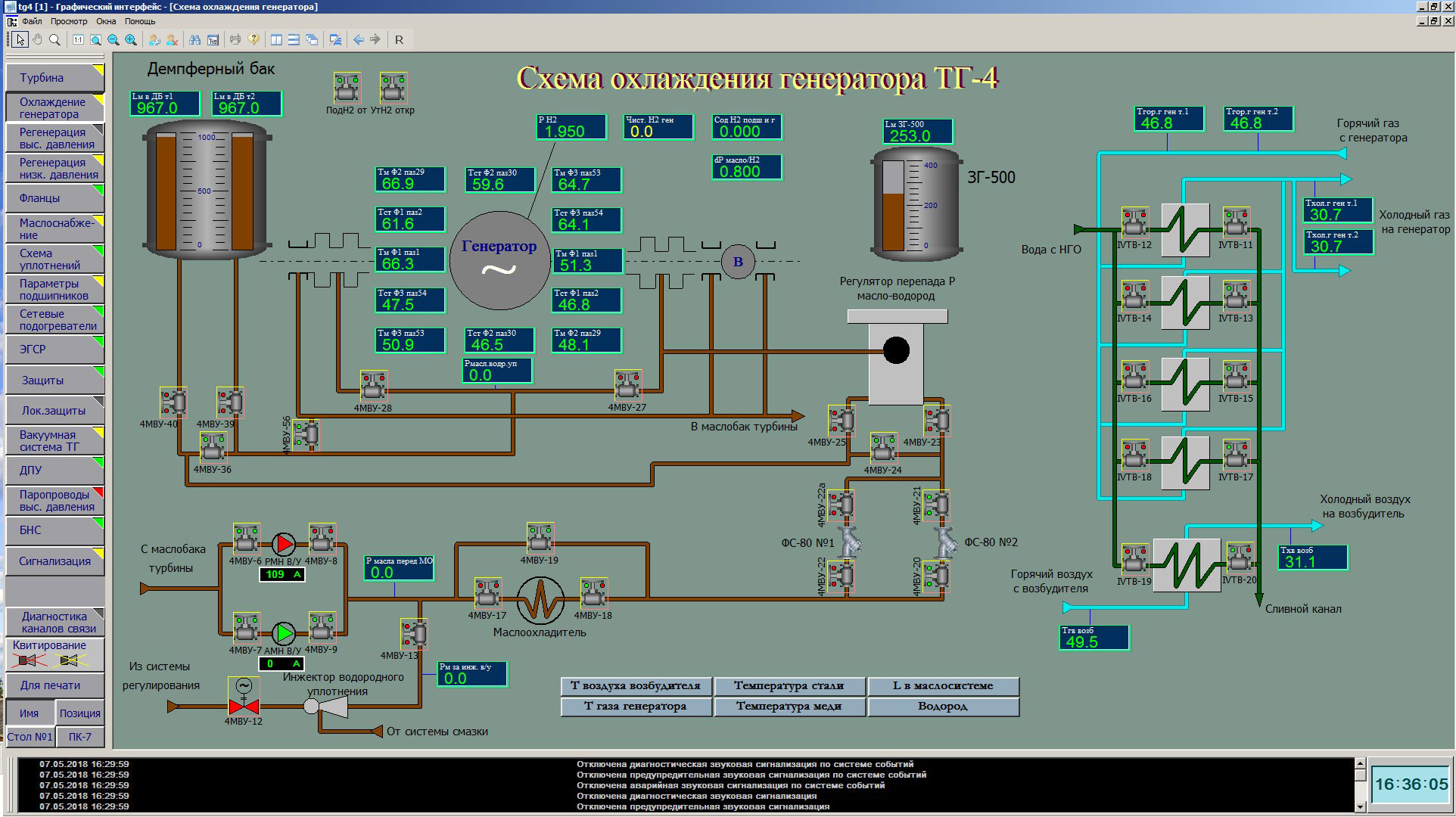This screenshot has width=1456, height=817.
Task: Open valve IVТВ-12 control
Action: 1134,223
